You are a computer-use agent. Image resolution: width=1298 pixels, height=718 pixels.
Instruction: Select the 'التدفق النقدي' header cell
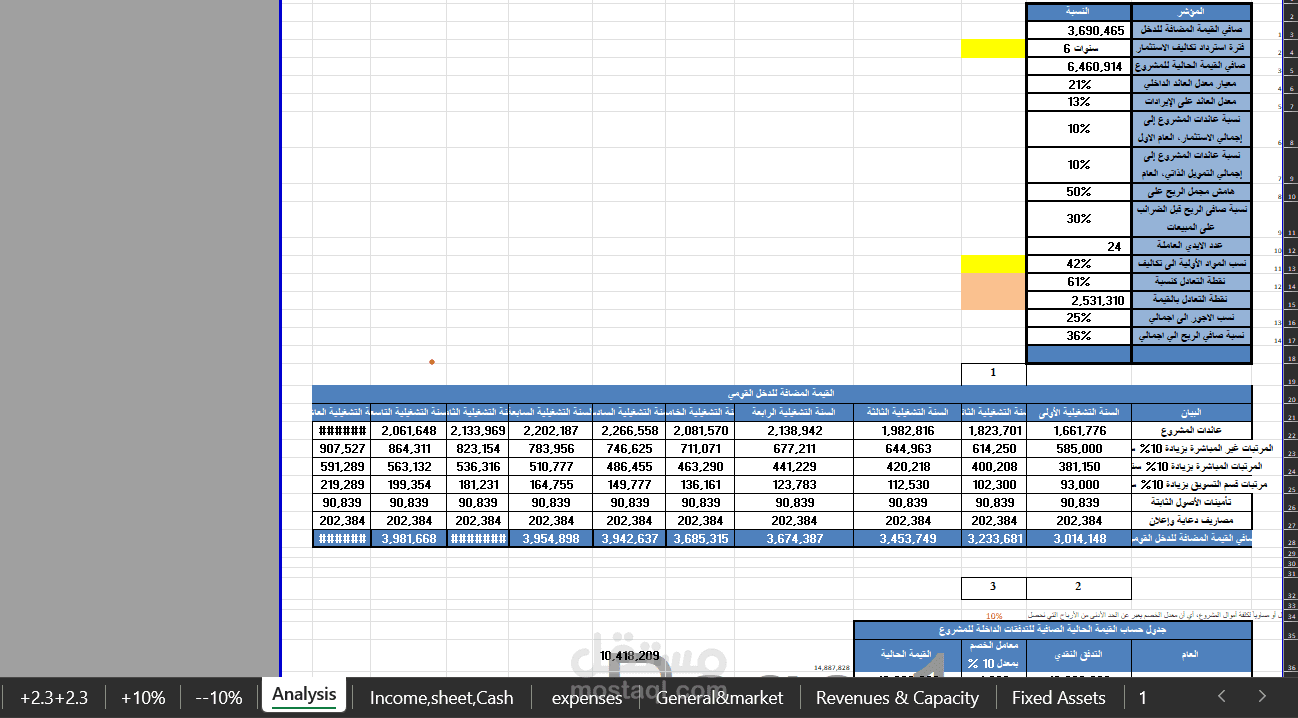1079,655
